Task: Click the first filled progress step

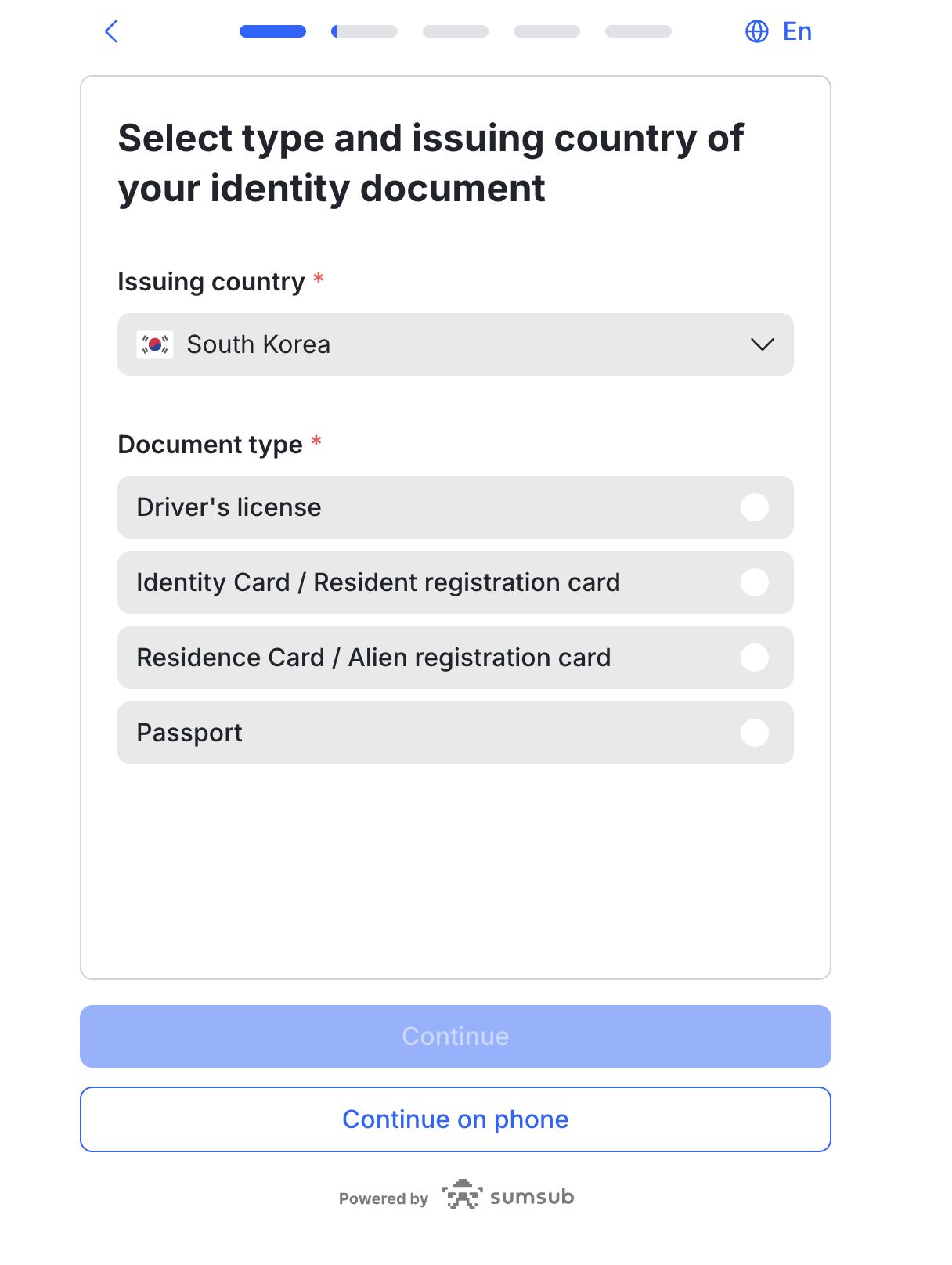Action: (272, 31)
